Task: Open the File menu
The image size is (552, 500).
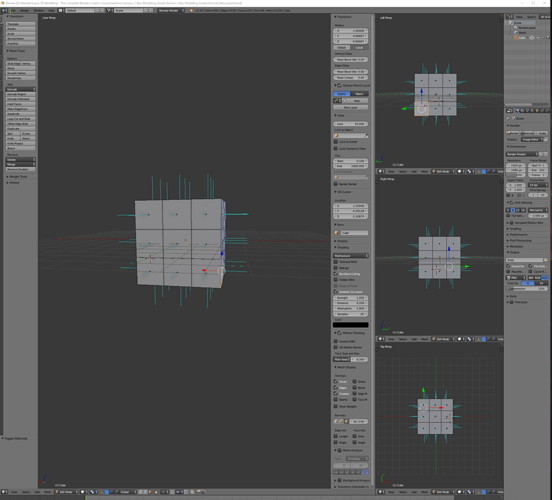Action: pos(13,11)
